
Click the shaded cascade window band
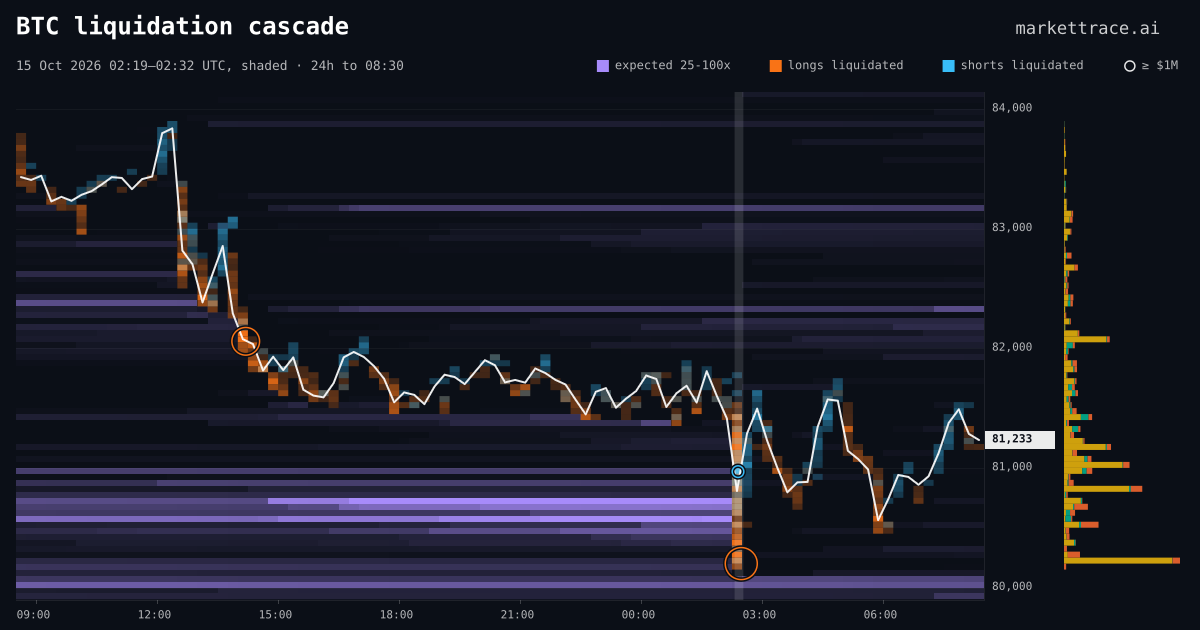click(x=739, y=346)
